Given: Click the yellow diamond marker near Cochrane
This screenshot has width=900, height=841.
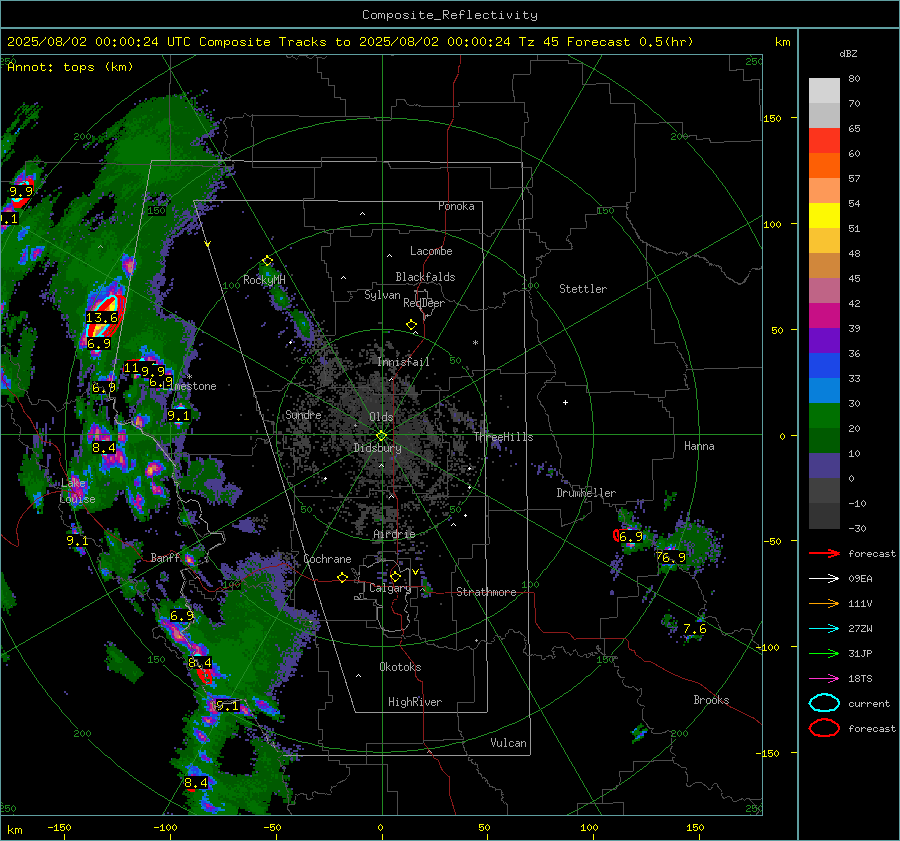Looking at the screenshot, I should click(x=343, y=577).
